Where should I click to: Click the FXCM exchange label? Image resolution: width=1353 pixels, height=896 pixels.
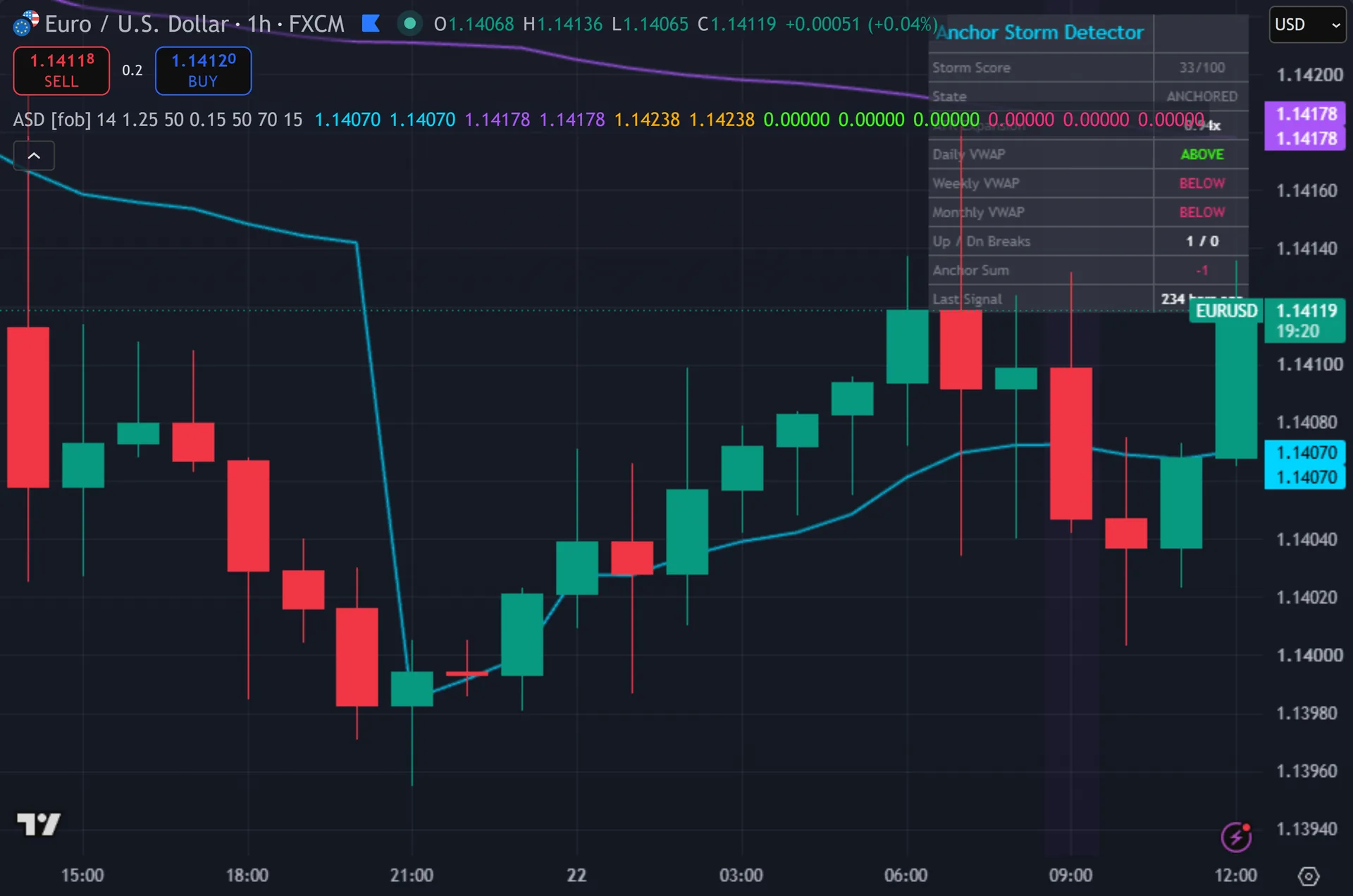tap(316, 24)
